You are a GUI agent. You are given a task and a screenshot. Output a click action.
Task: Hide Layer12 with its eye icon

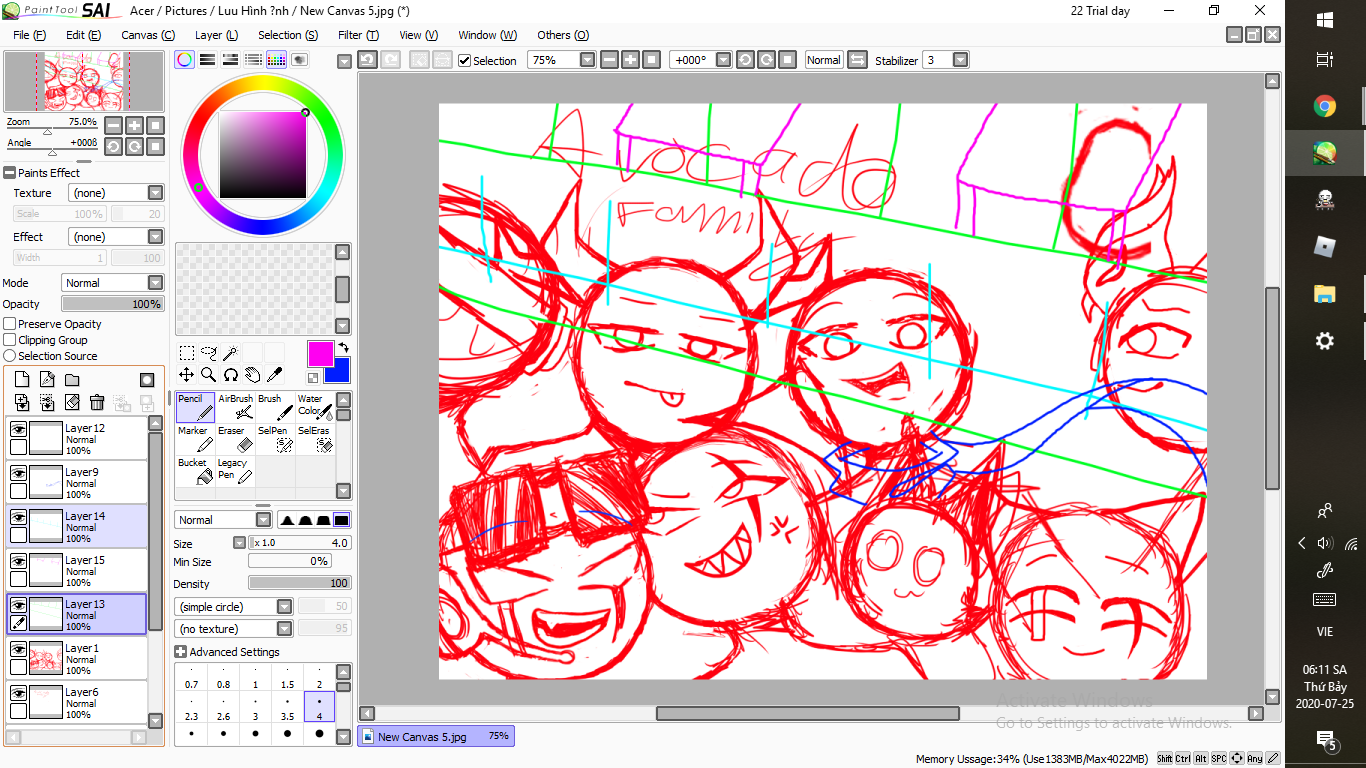click(x=18, y=428)
